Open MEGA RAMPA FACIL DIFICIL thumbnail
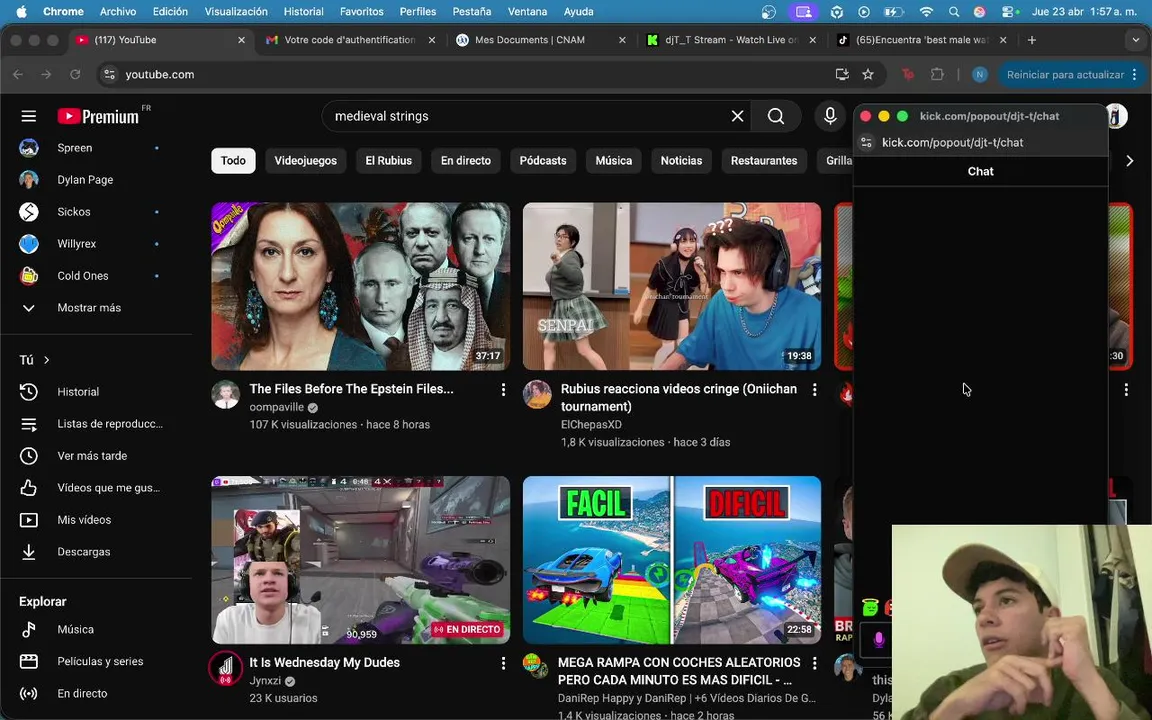 point(672,560)
